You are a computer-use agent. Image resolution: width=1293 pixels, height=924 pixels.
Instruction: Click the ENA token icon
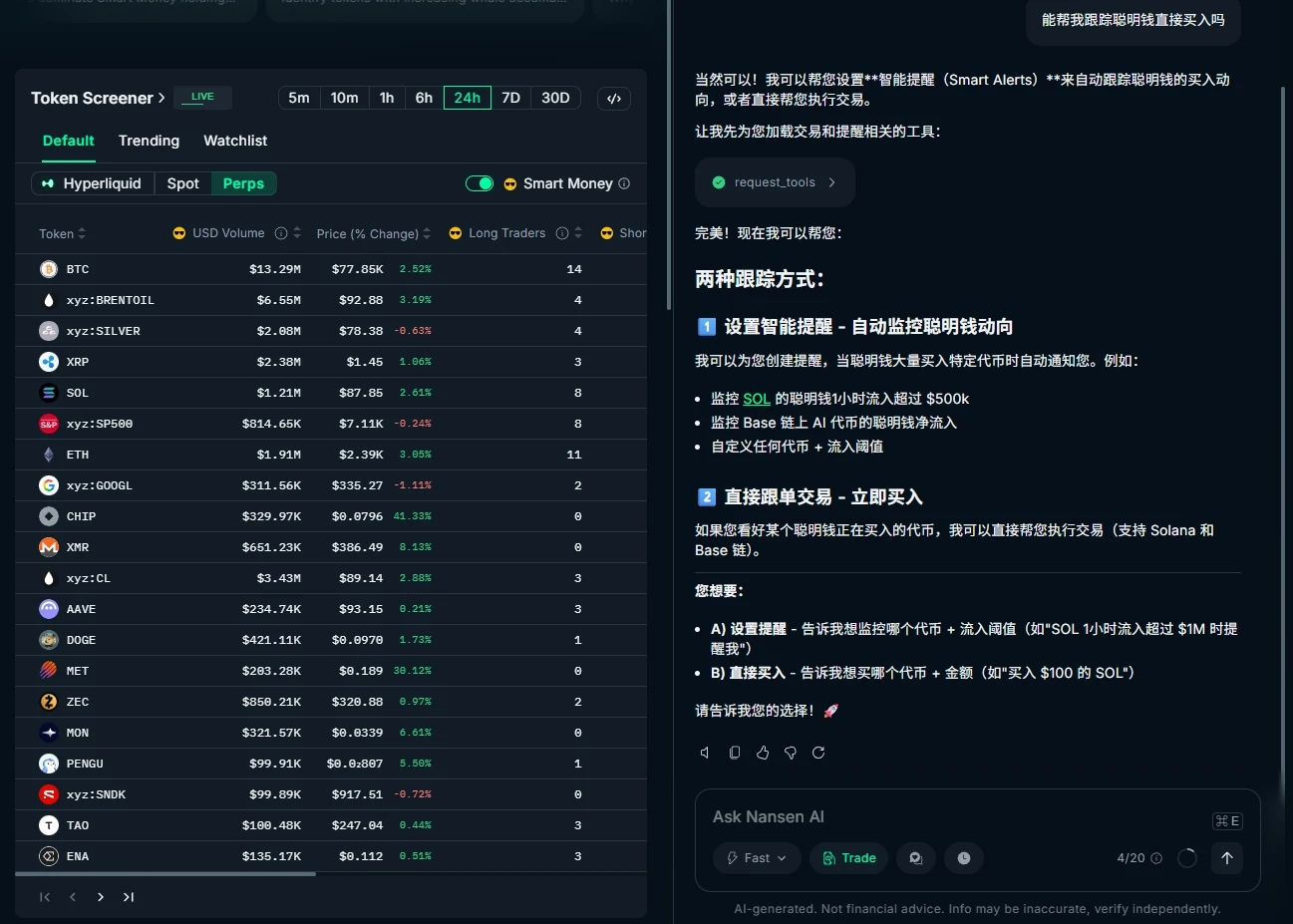point(49,856)
